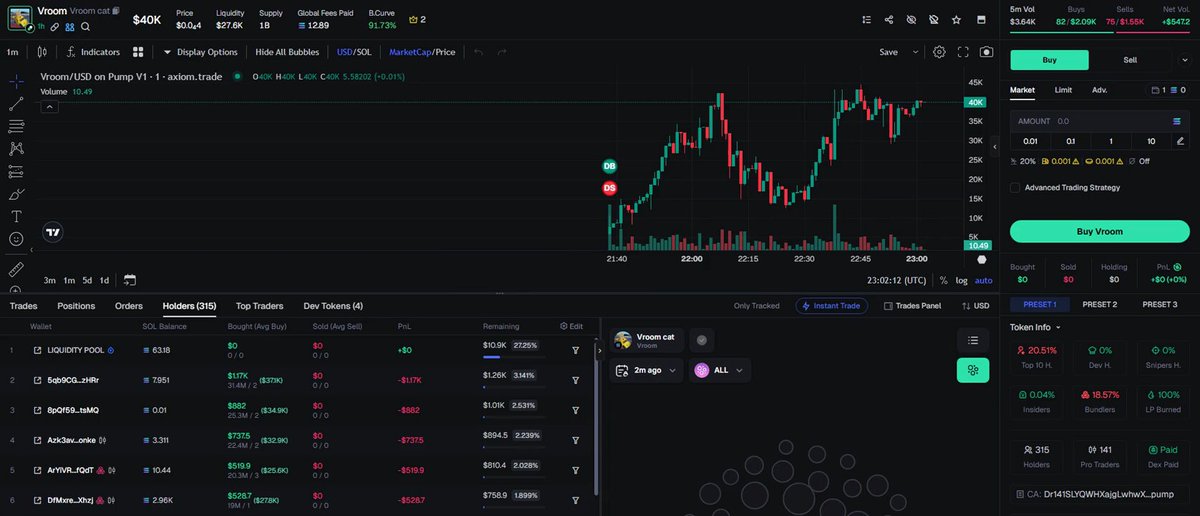The width and height of the screenshot is (1200, 516).
Task: Open the candlestick chart type selector
Action: (x=42, y=52)
